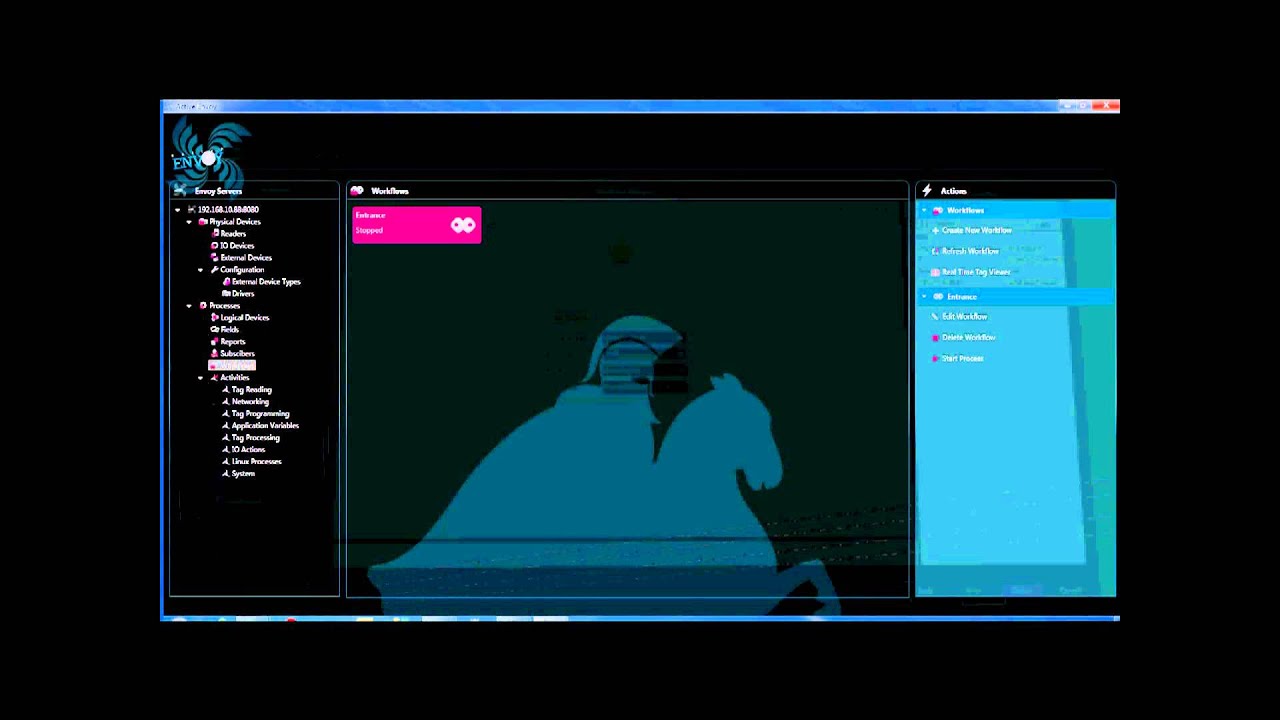Select the Entrance Stopped workflow card

417,224
